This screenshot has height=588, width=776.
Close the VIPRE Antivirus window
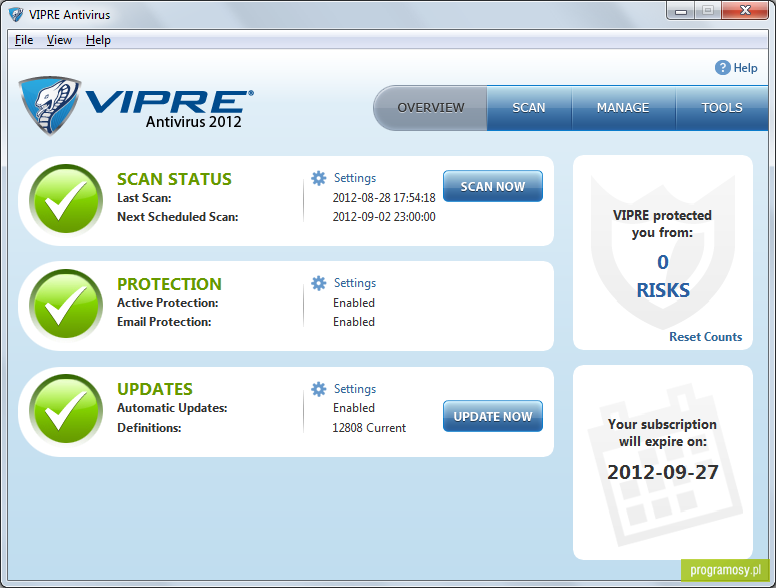745,11
